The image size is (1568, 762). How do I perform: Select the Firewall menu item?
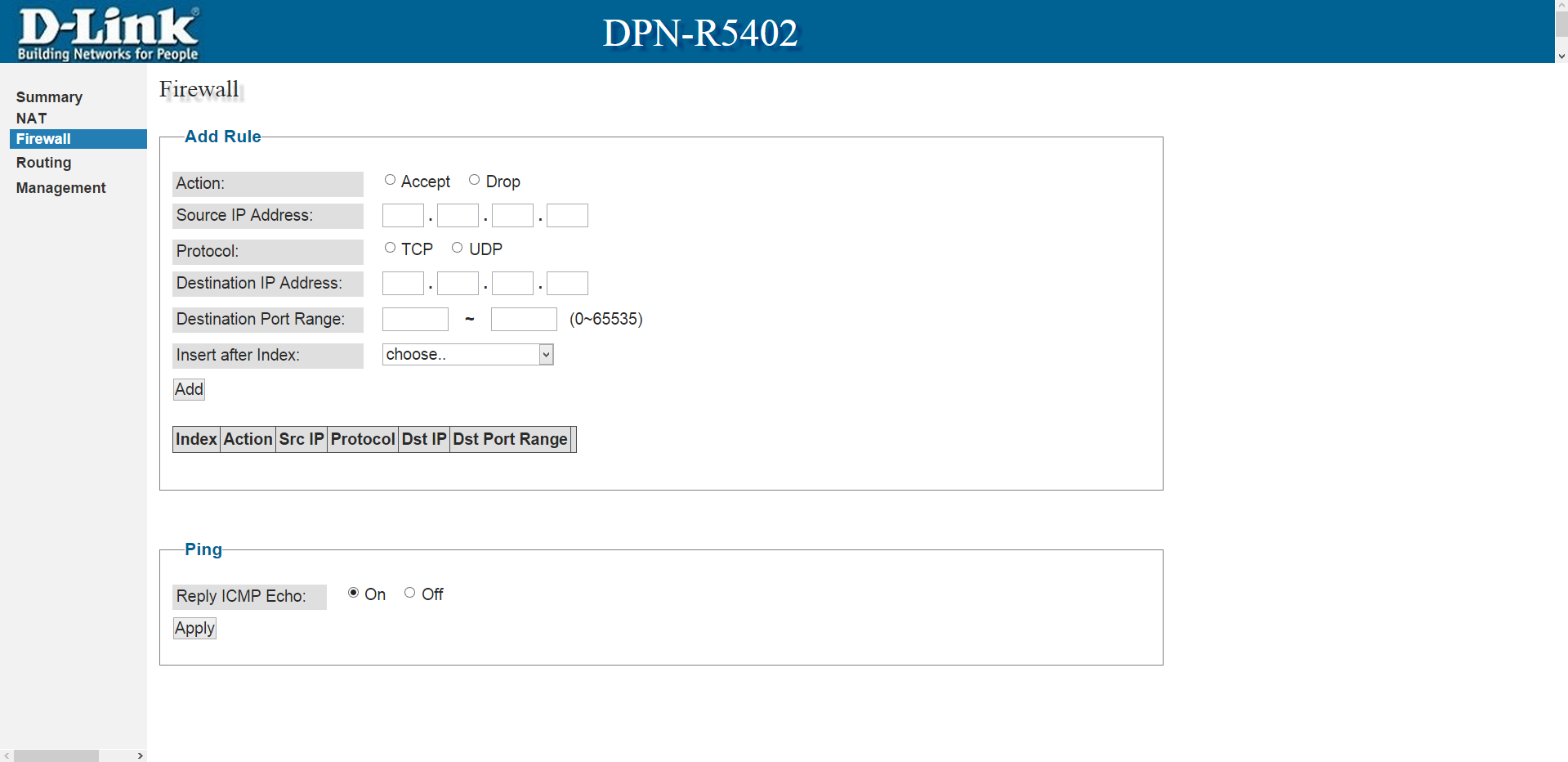pos(78,139)
